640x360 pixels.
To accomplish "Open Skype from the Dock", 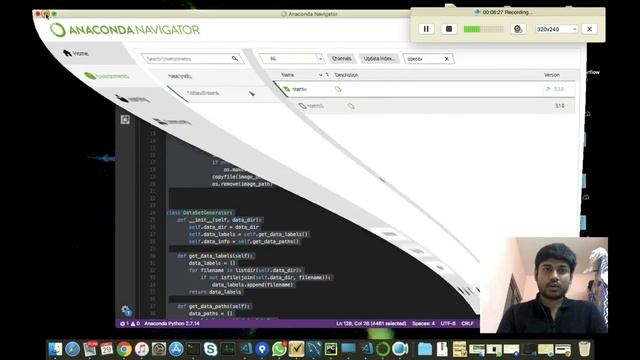I will point(210,349).
